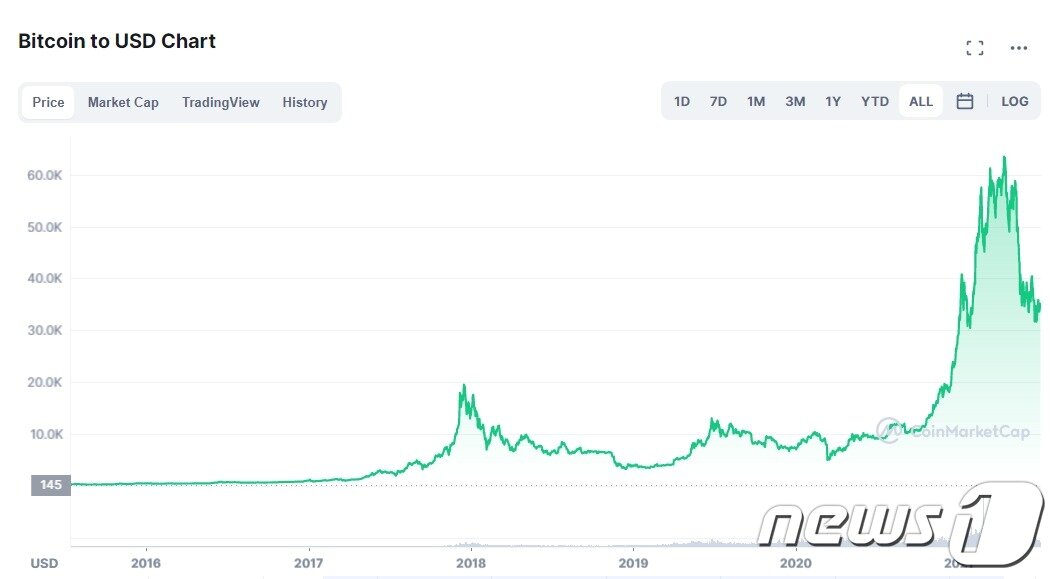
Task: Choose the 1M time range
Action: point(756,101)
